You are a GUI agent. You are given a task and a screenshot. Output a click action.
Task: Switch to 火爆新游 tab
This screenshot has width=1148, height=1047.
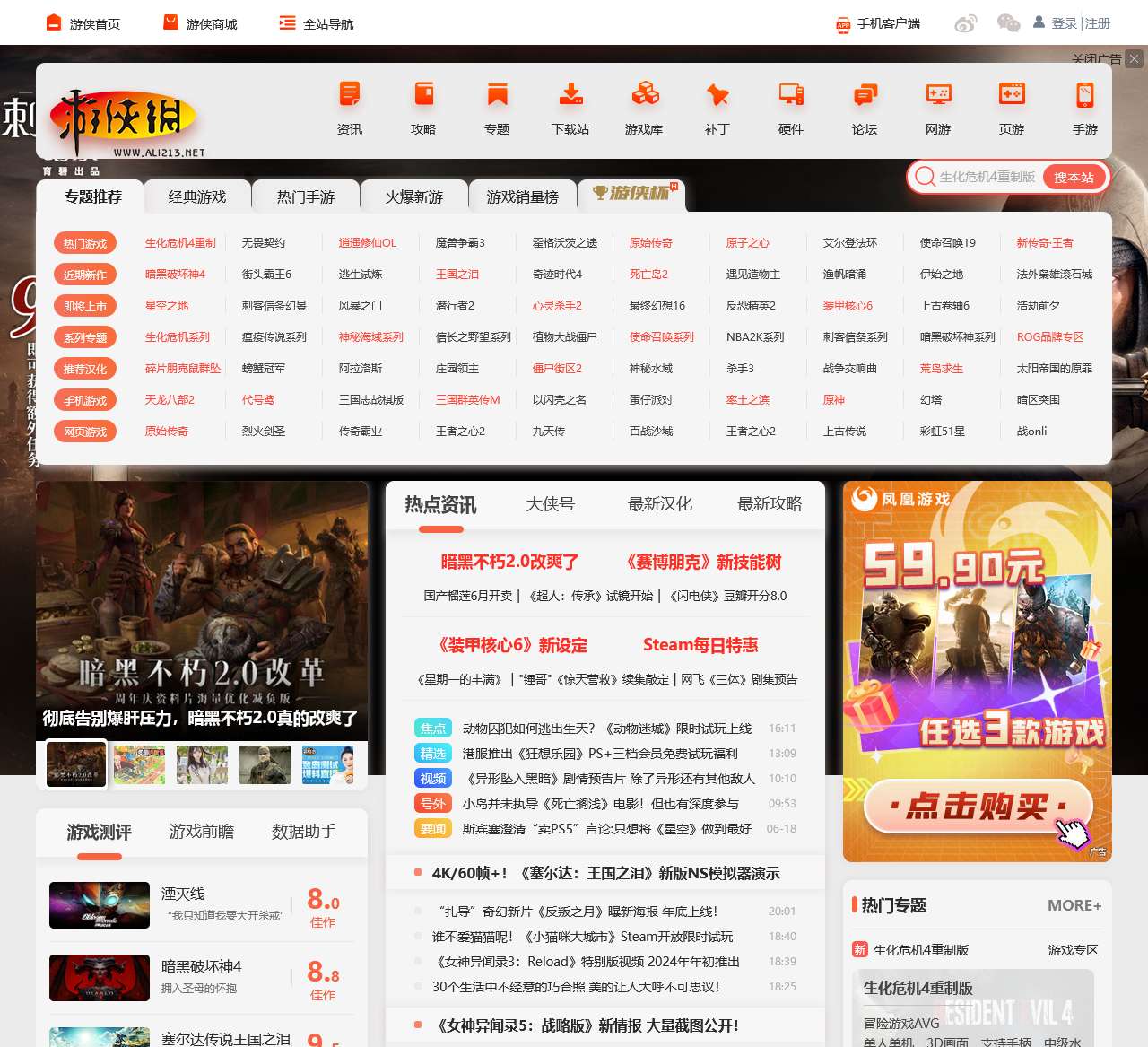point(414,196)
